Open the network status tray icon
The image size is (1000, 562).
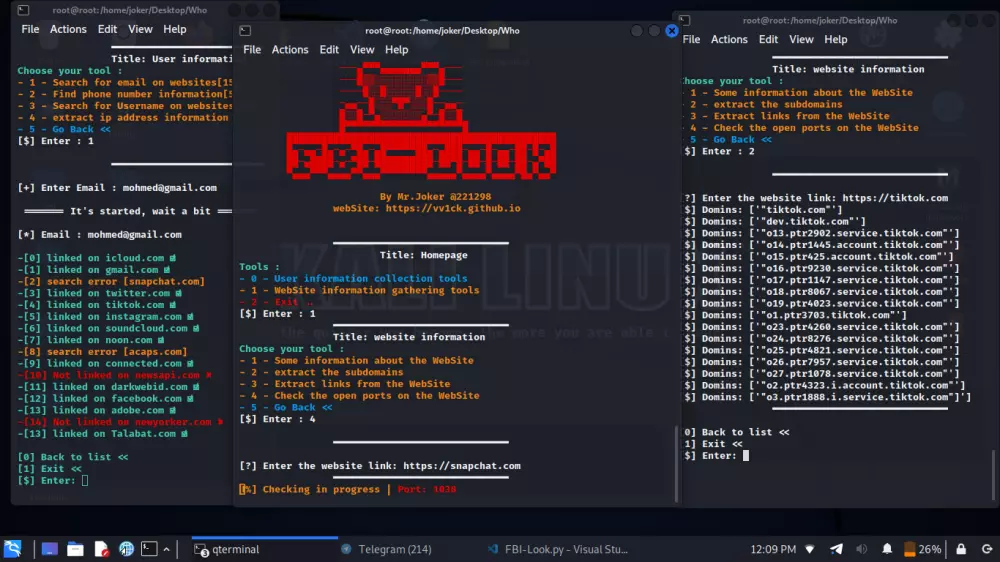tap(810, 549)
